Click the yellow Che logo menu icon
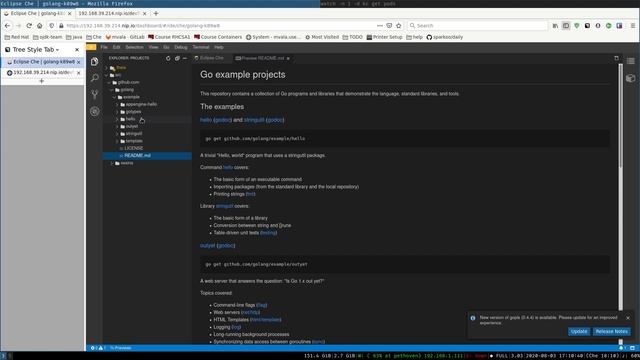 tap(91, 47)
